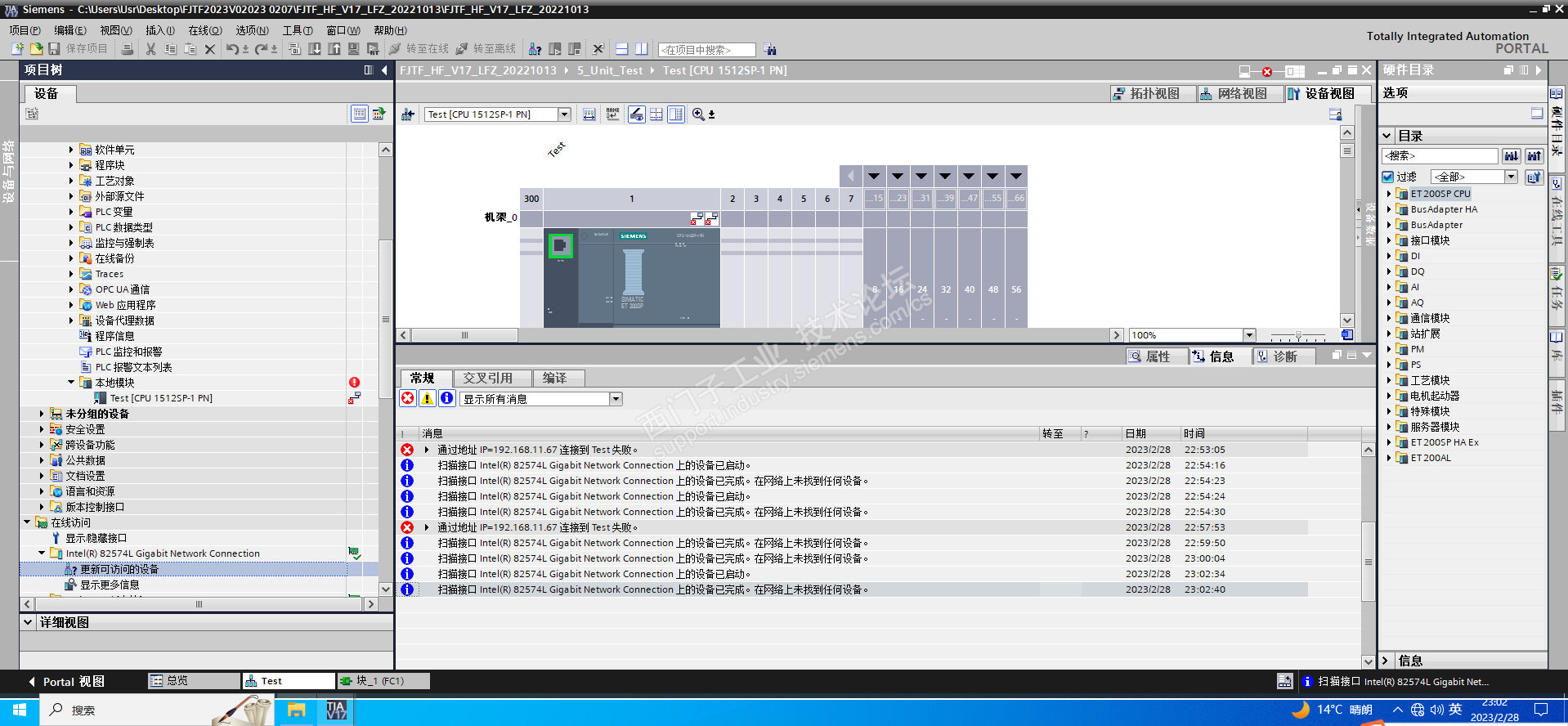
Task: Expand the 程序块 folder in the project tree
Action: click(71, 165)
